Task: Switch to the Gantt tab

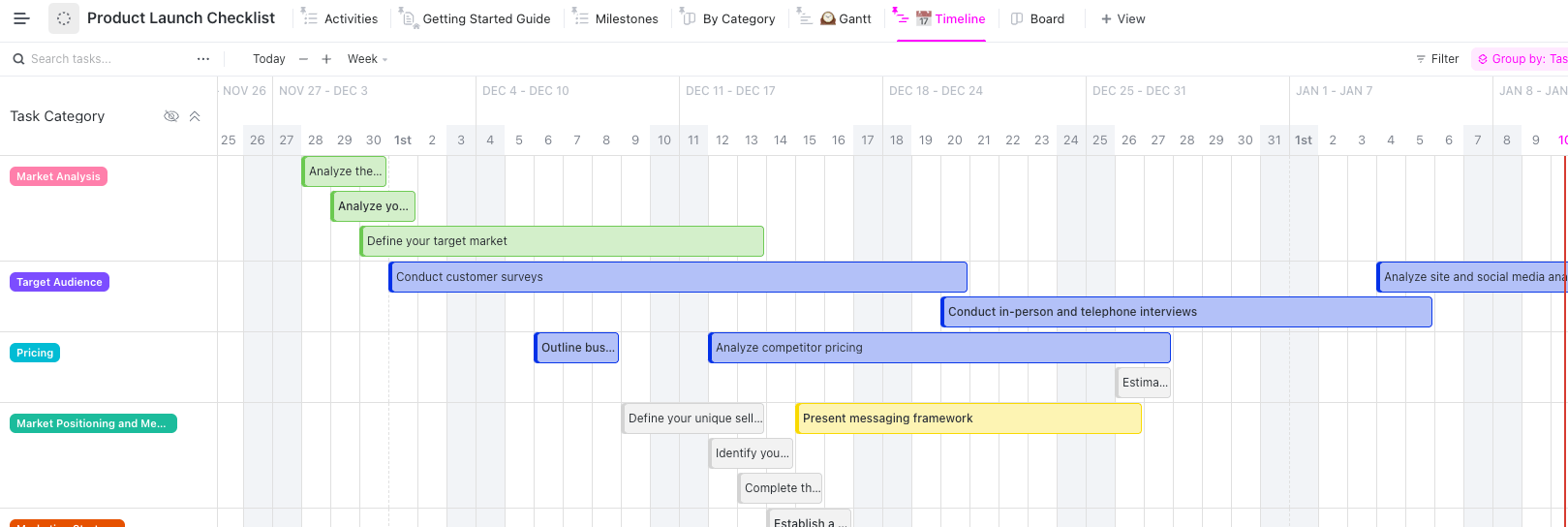Action: (845, 18)
